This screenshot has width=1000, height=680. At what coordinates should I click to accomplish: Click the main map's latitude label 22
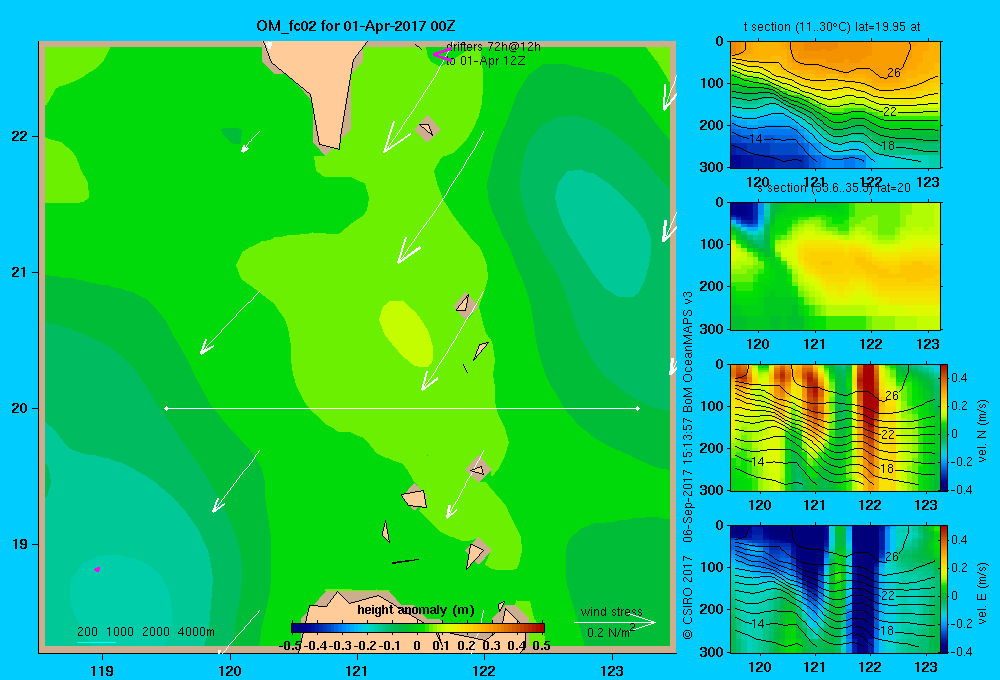point(20,136)
